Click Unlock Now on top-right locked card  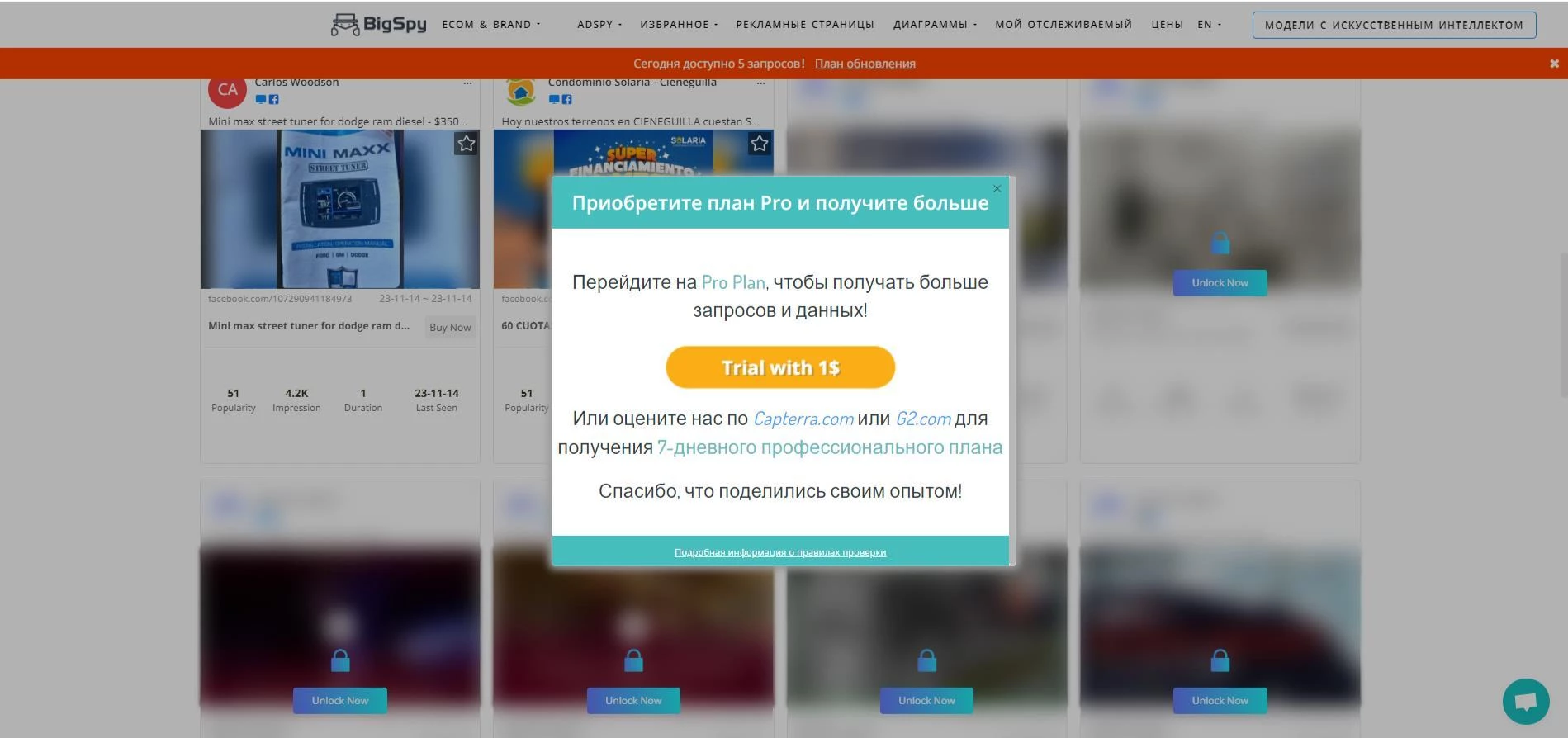point(1220,282)
